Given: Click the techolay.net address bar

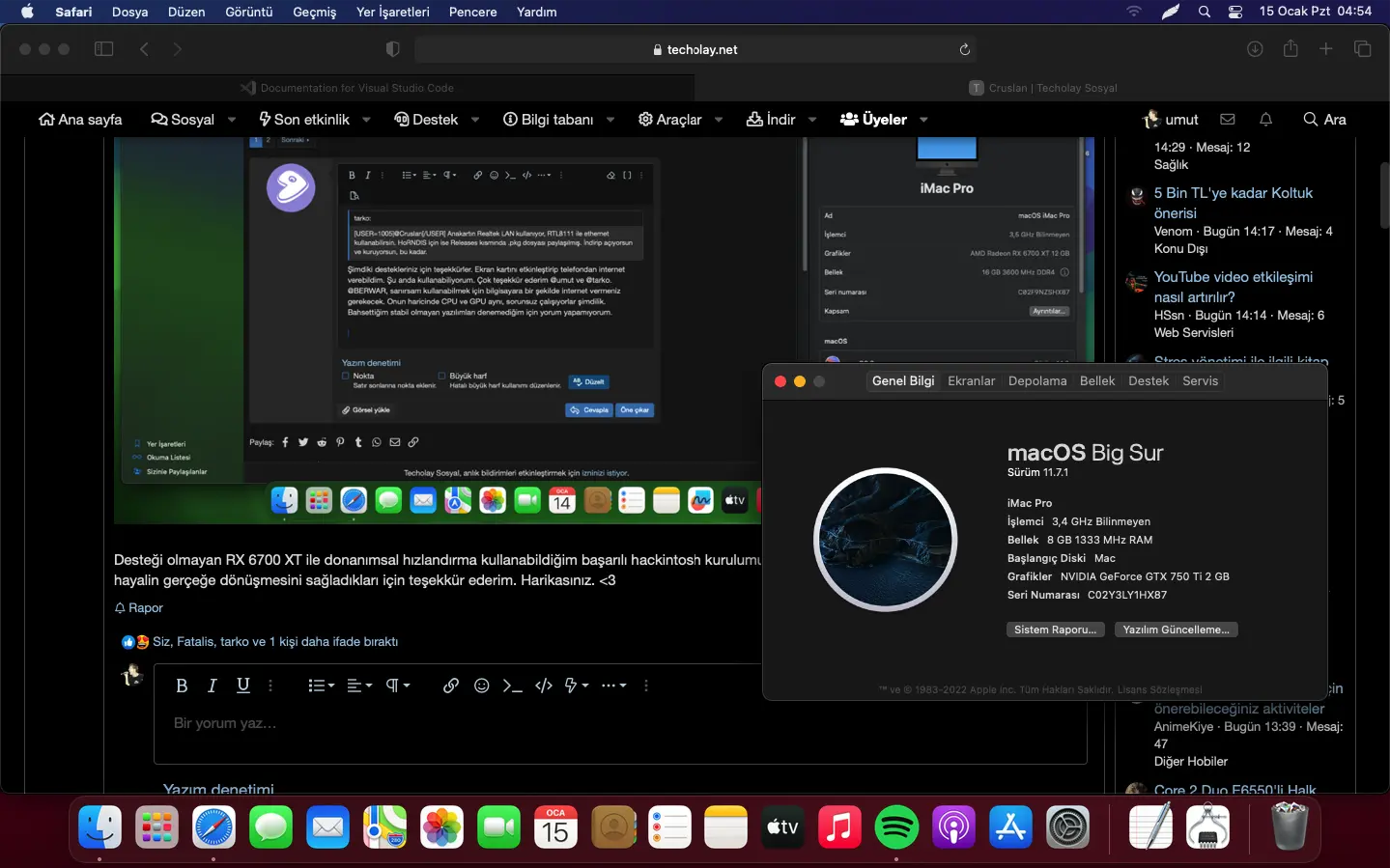Looking at the screenshot, I should 695,49.
